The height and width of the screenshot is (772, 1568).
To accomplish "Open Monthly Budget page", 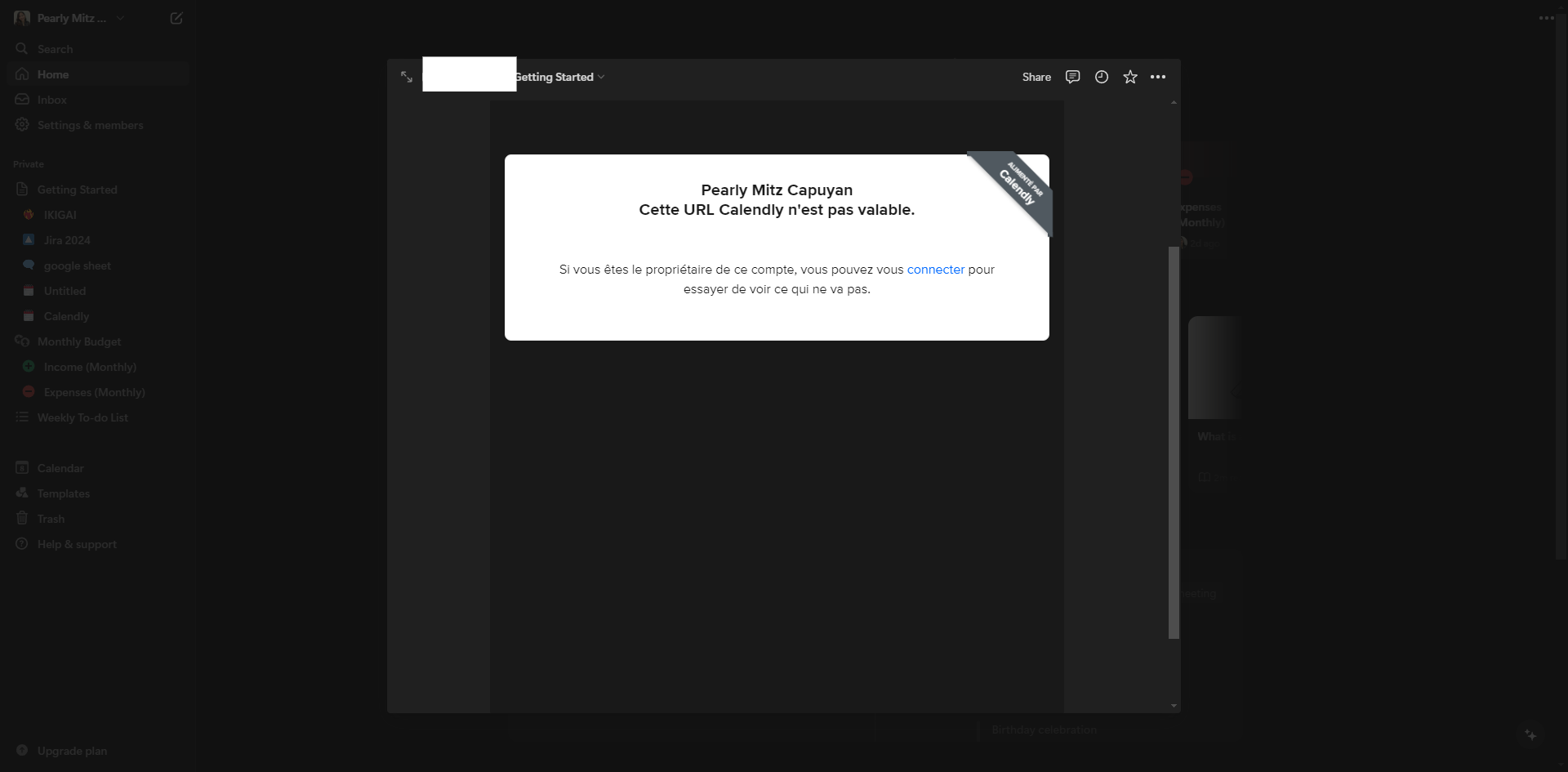I will 98,341.
